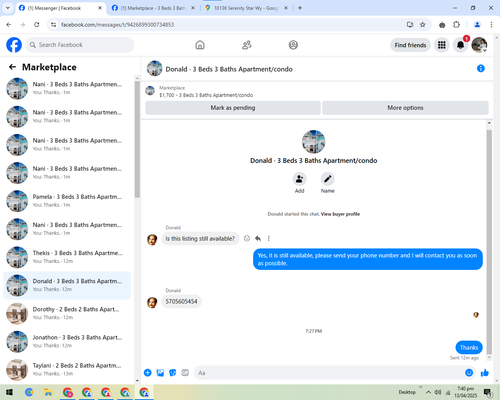Image resolution: width=500 pixels, height=400 pixels.
Task: Bookmark this page with the star icon
Action: click(423, 24)
